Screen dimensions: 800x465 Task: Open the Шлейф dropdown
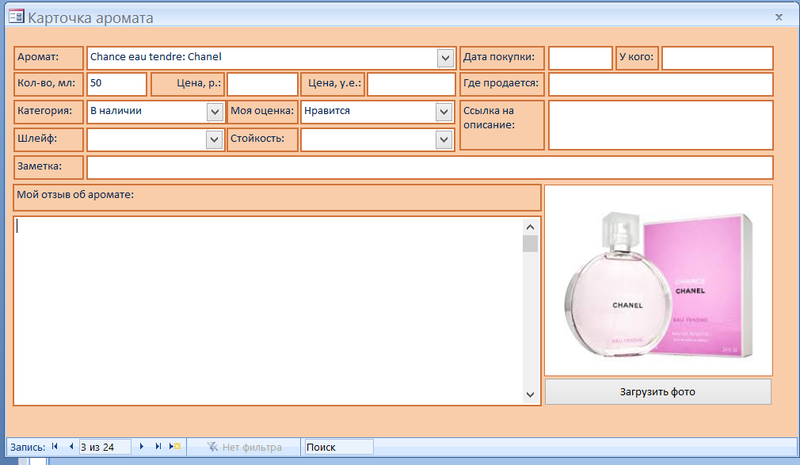pos(215,139)
